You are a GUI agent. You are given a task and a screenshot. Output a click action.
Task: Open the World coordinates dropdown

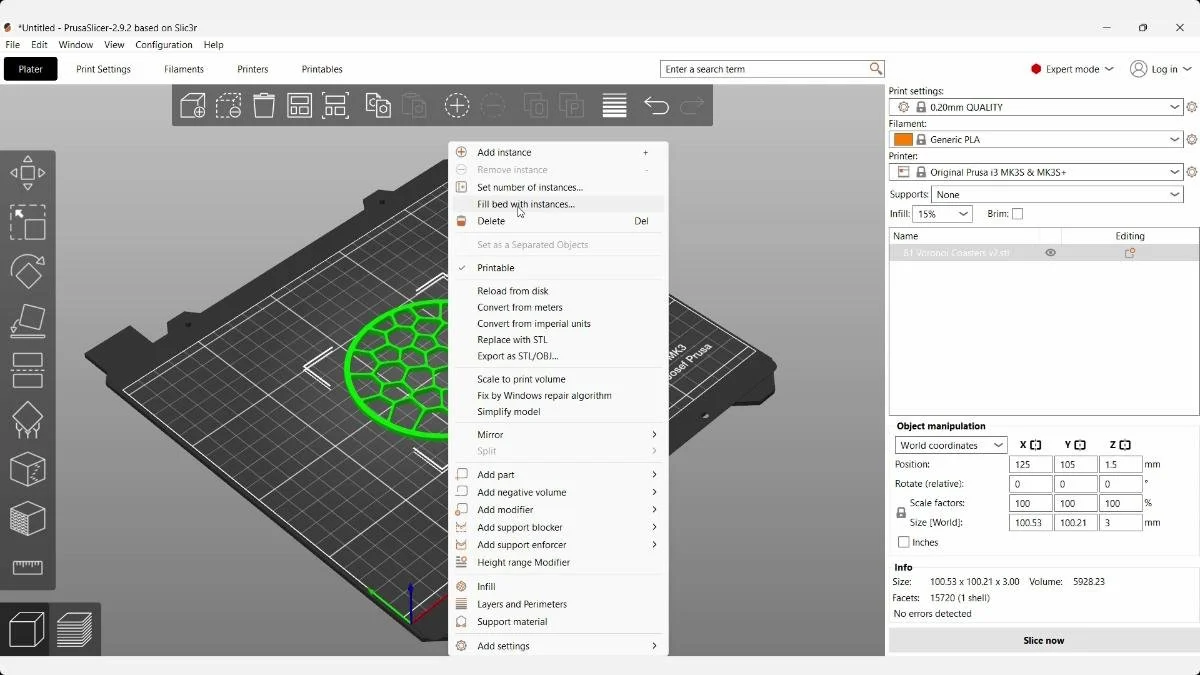coord(951,445)
